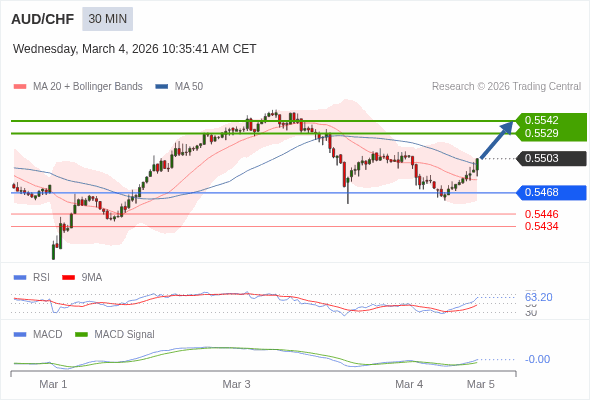Click the '9MA' legend label

click(92, 278)
